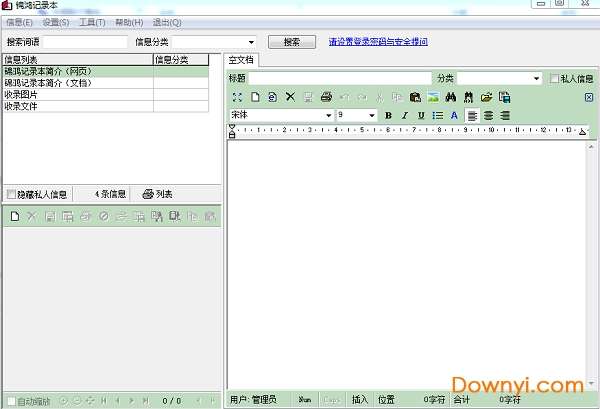Toggle bullet list formatting
Image resolution: width=600 pixels, height=409 pixels.
438,115
